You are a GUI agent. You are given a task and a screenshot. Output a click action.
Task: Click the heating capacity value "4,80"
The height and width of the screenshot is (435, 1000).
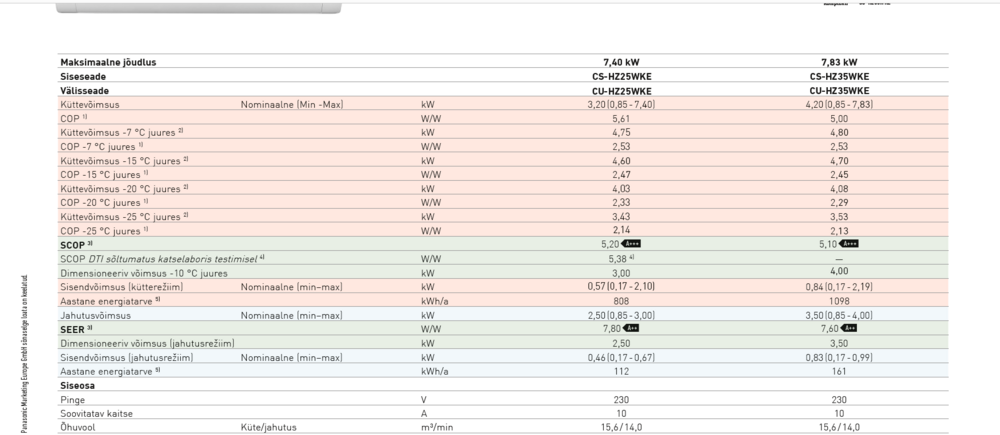[839, 133]
